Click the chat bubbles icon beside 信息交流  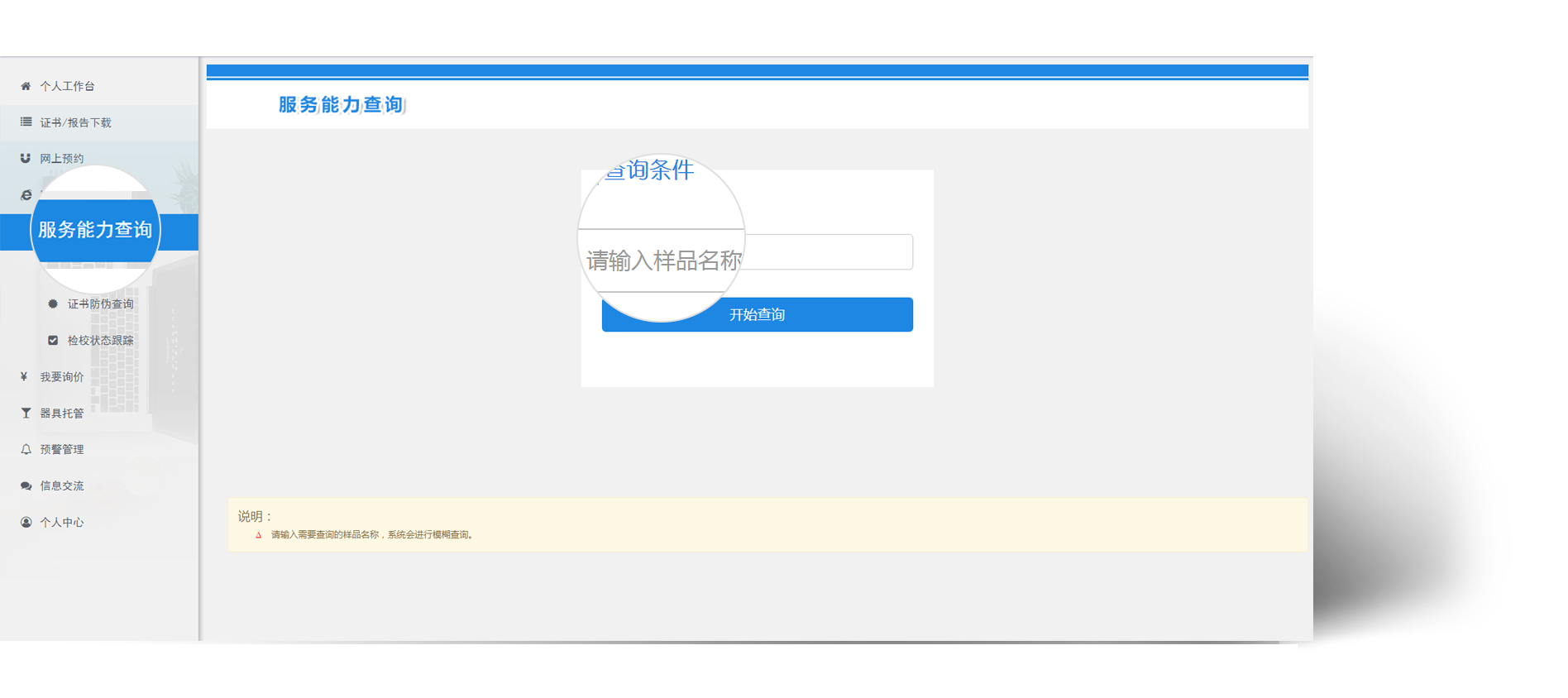point(26,485)
